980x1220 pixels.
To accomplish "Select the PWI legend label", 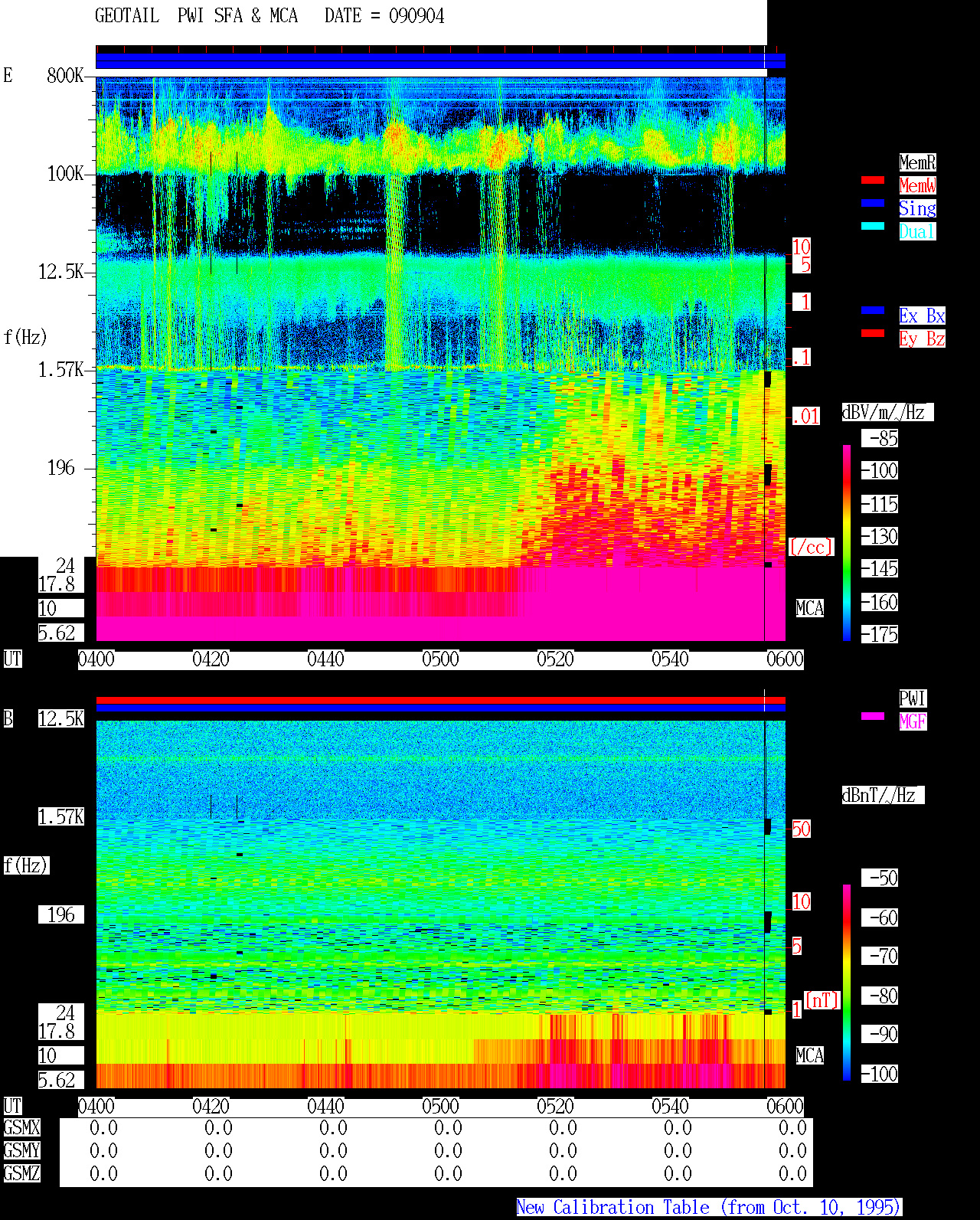I will 913,698.
